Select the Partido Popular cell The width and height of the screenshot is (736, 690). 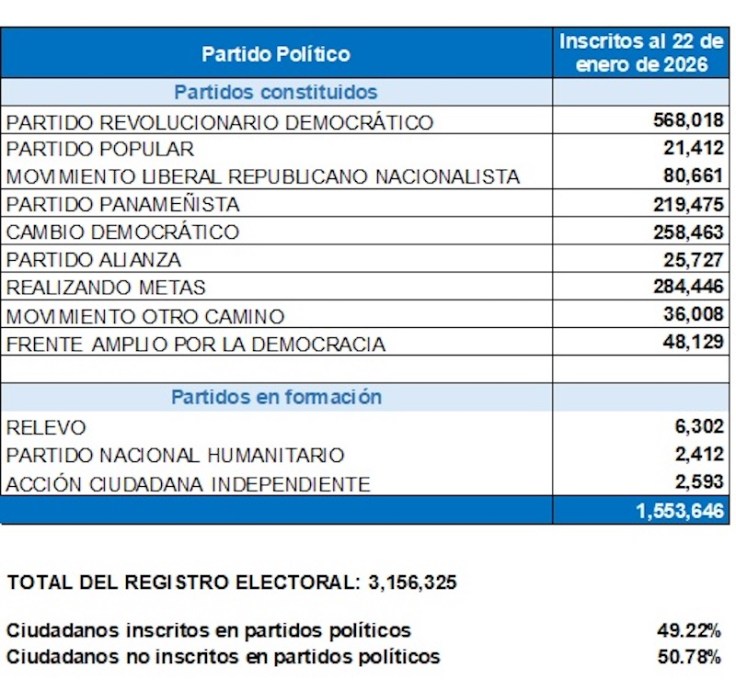[x=100, y=150]
